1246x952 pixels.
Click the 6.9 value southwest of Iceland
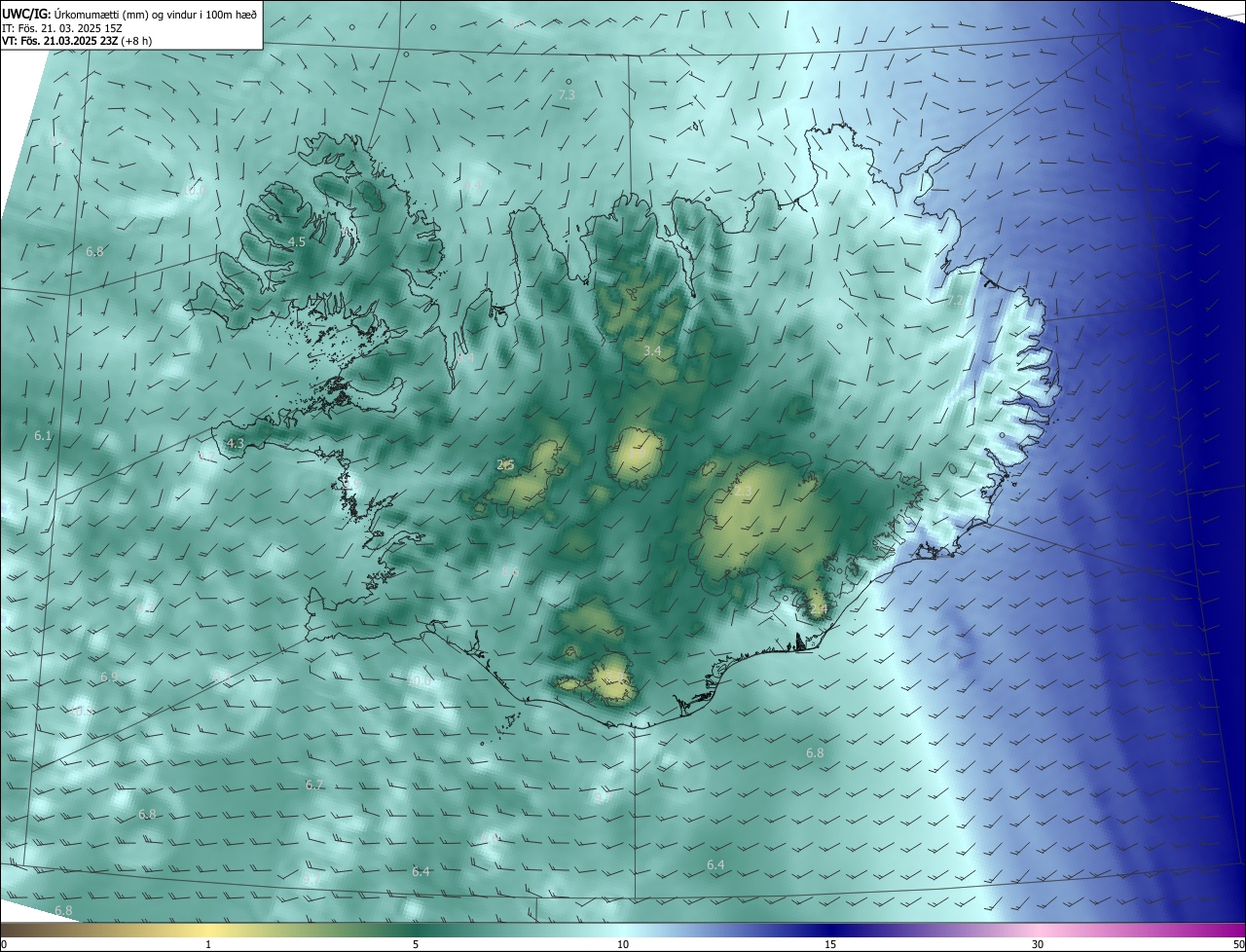click(x=109, y=677)
